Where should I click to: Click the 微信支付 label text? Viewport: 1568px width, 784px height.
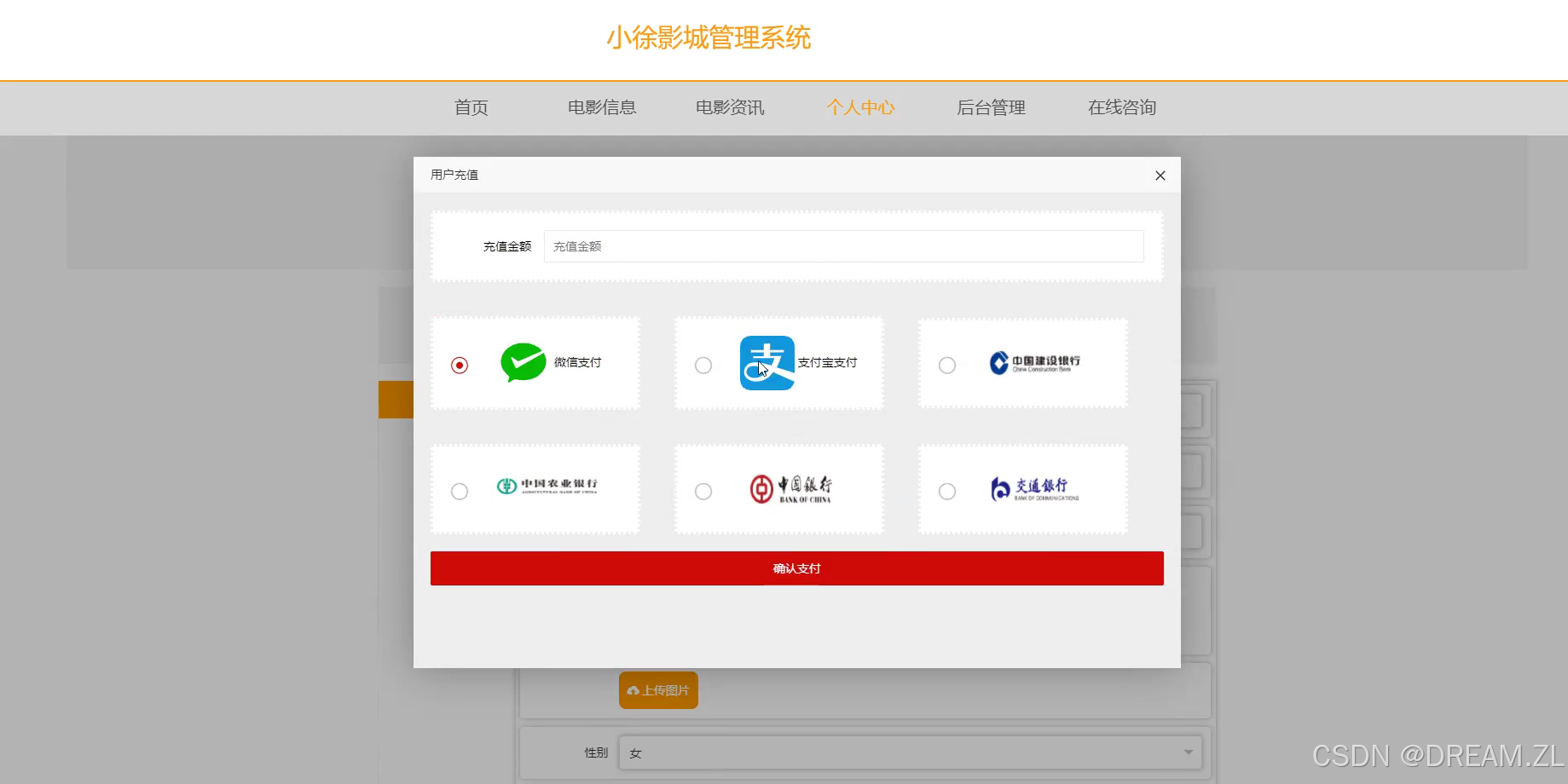[x=577, y=362]
